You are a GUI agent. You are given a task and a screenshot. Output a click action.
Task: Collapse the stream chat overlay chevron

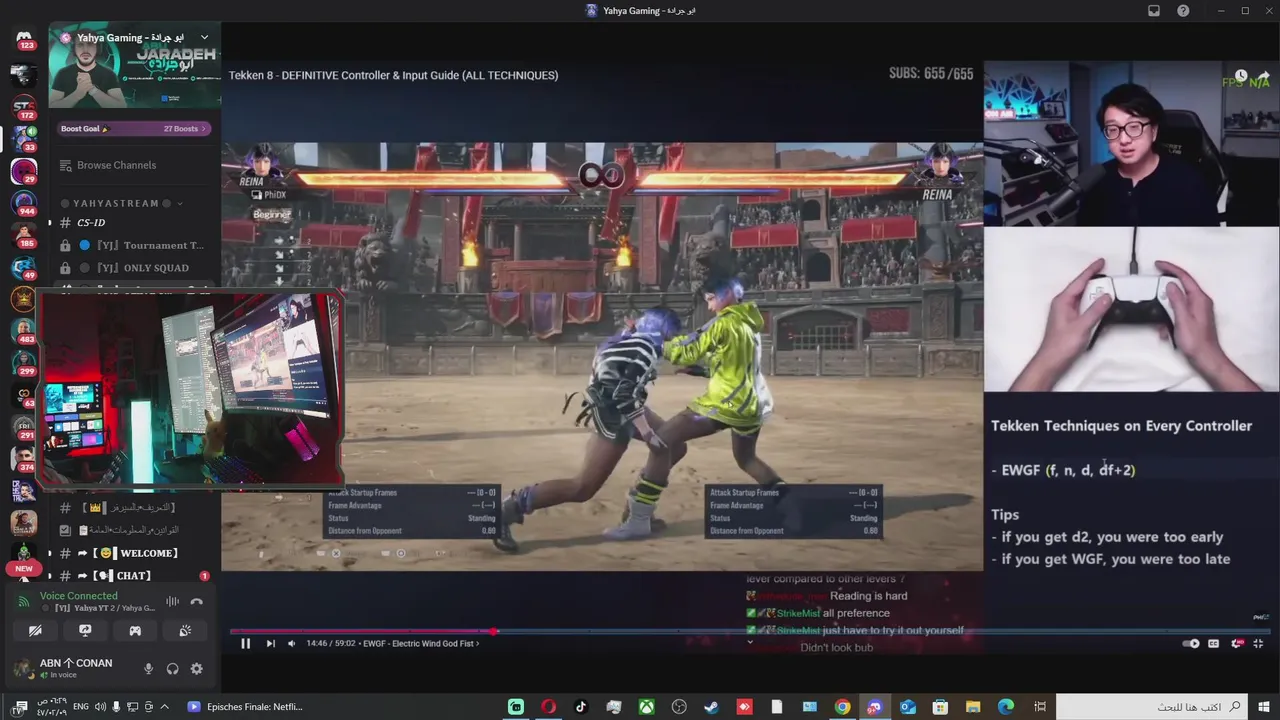[750, 643]
